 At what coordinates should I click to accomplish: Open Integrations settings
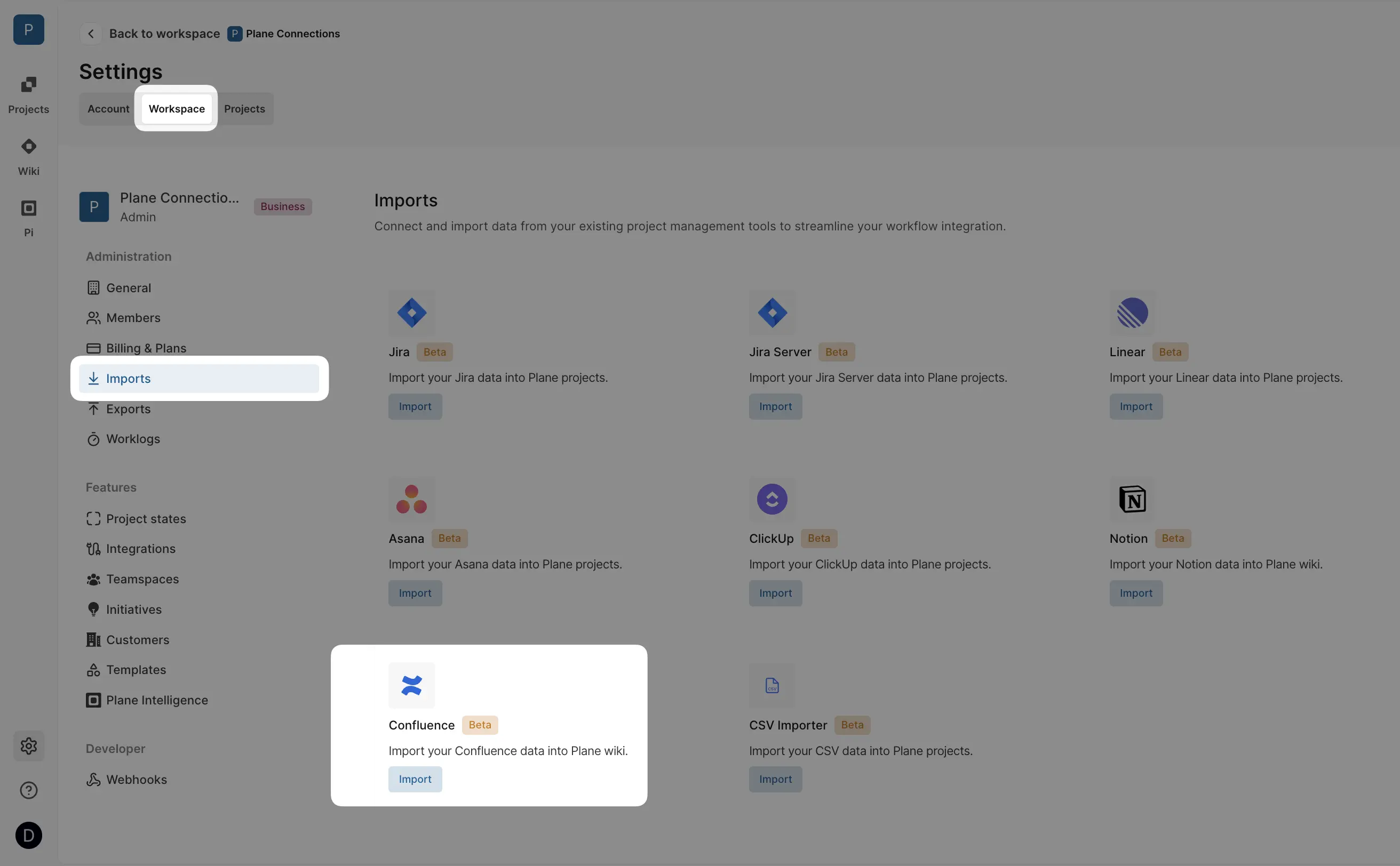click(x=199, y=549)
